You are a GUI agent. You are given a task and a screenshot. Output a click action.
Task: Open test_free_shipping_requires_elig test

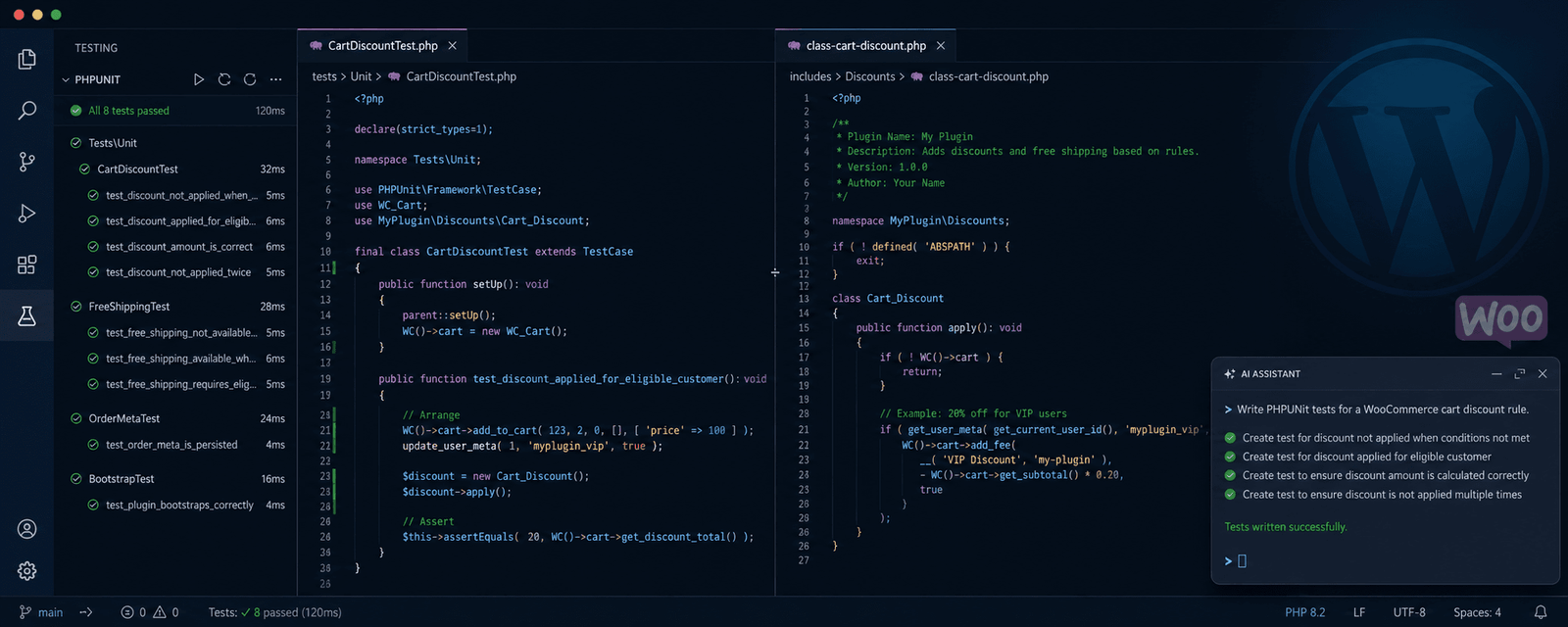(175, 384)
